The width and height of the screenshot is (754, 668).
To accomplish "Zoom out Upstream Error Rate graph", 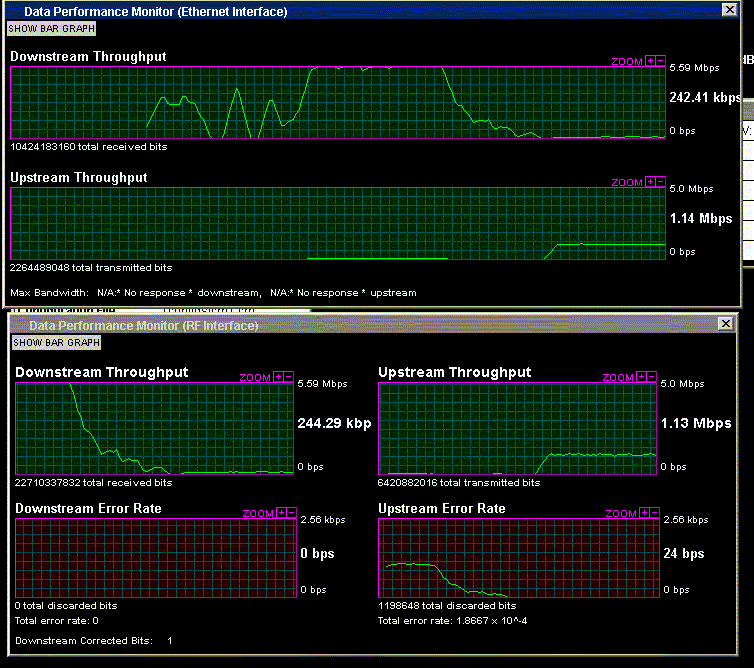I will tap(654, 513).
